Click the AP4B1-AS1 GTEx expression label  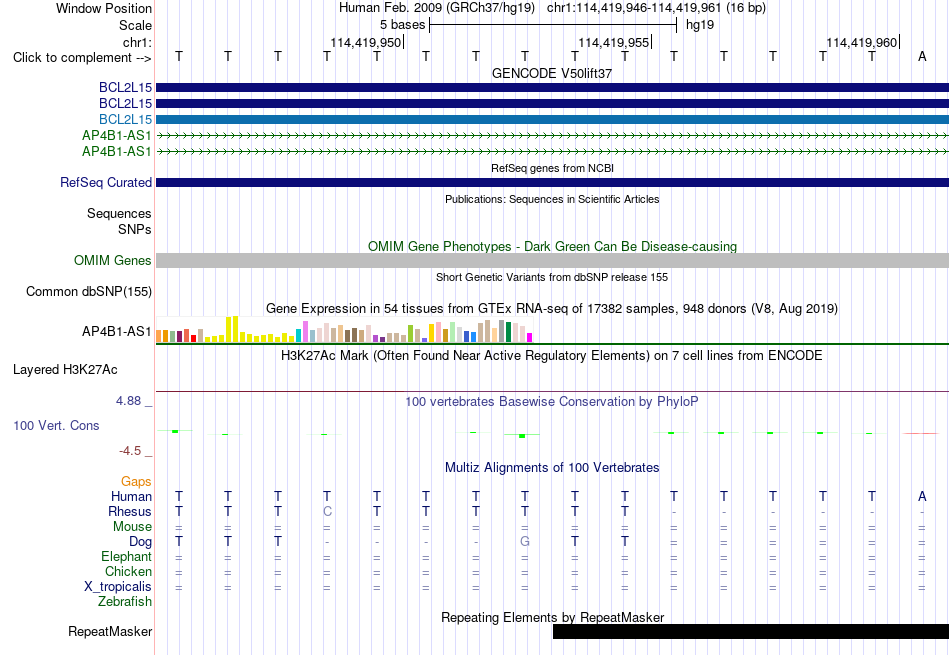(116, 331)
